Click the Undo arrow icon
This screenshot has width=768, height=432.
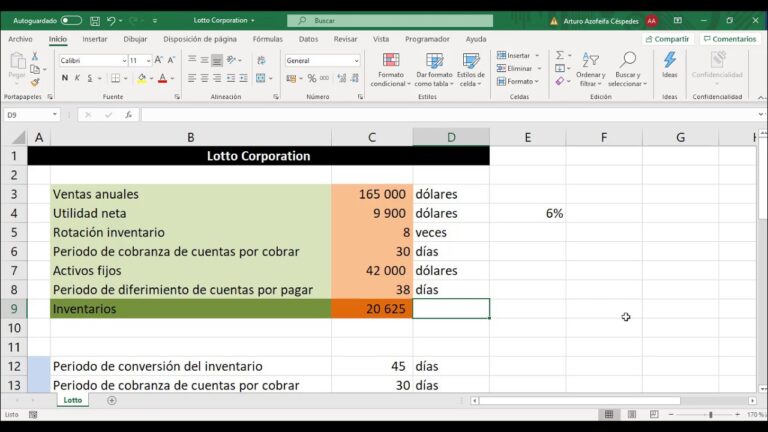111,21
